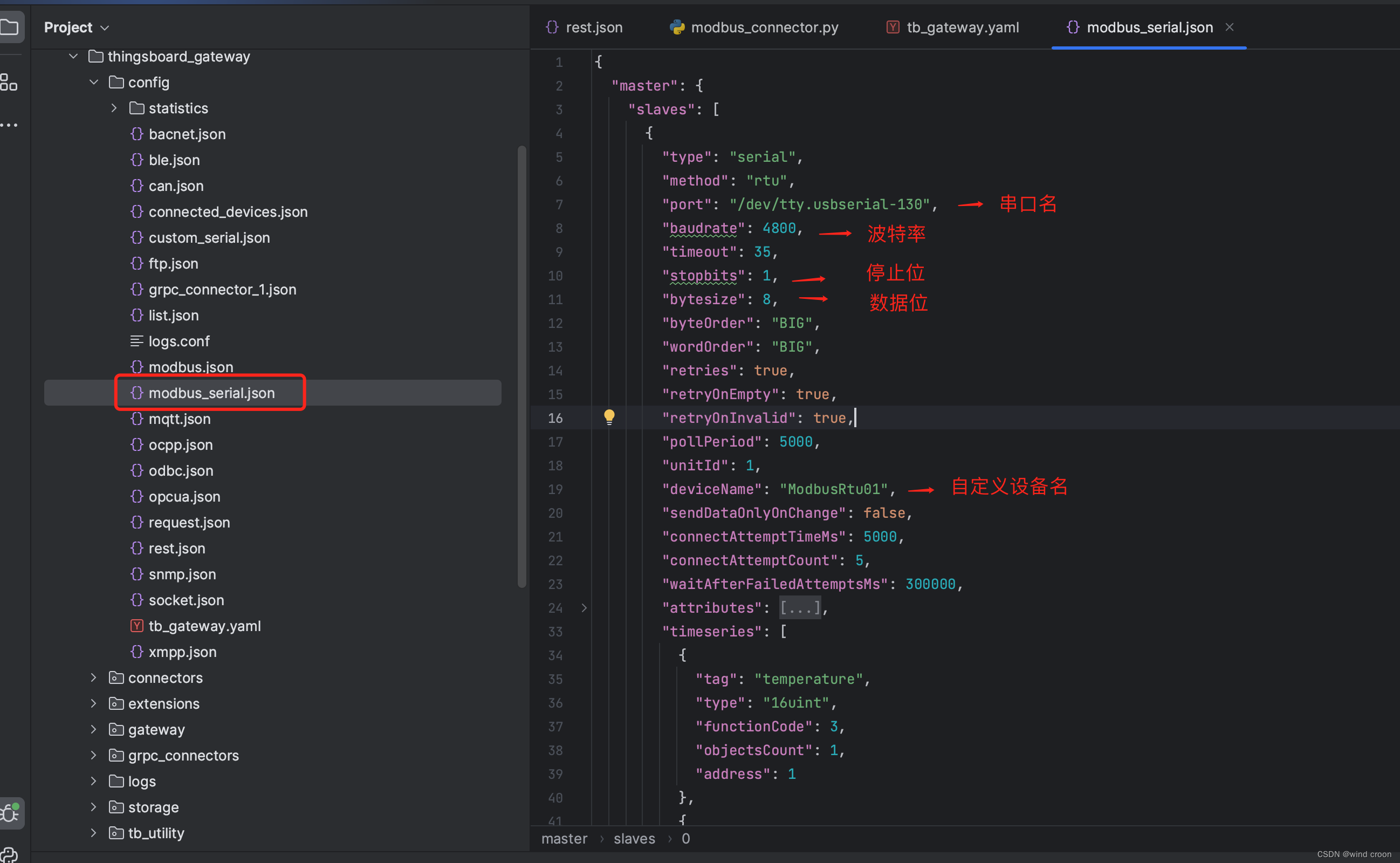1400x863 pixels.
Task: Expand the tb_utility folder
Action: click(x=93, y=833)
